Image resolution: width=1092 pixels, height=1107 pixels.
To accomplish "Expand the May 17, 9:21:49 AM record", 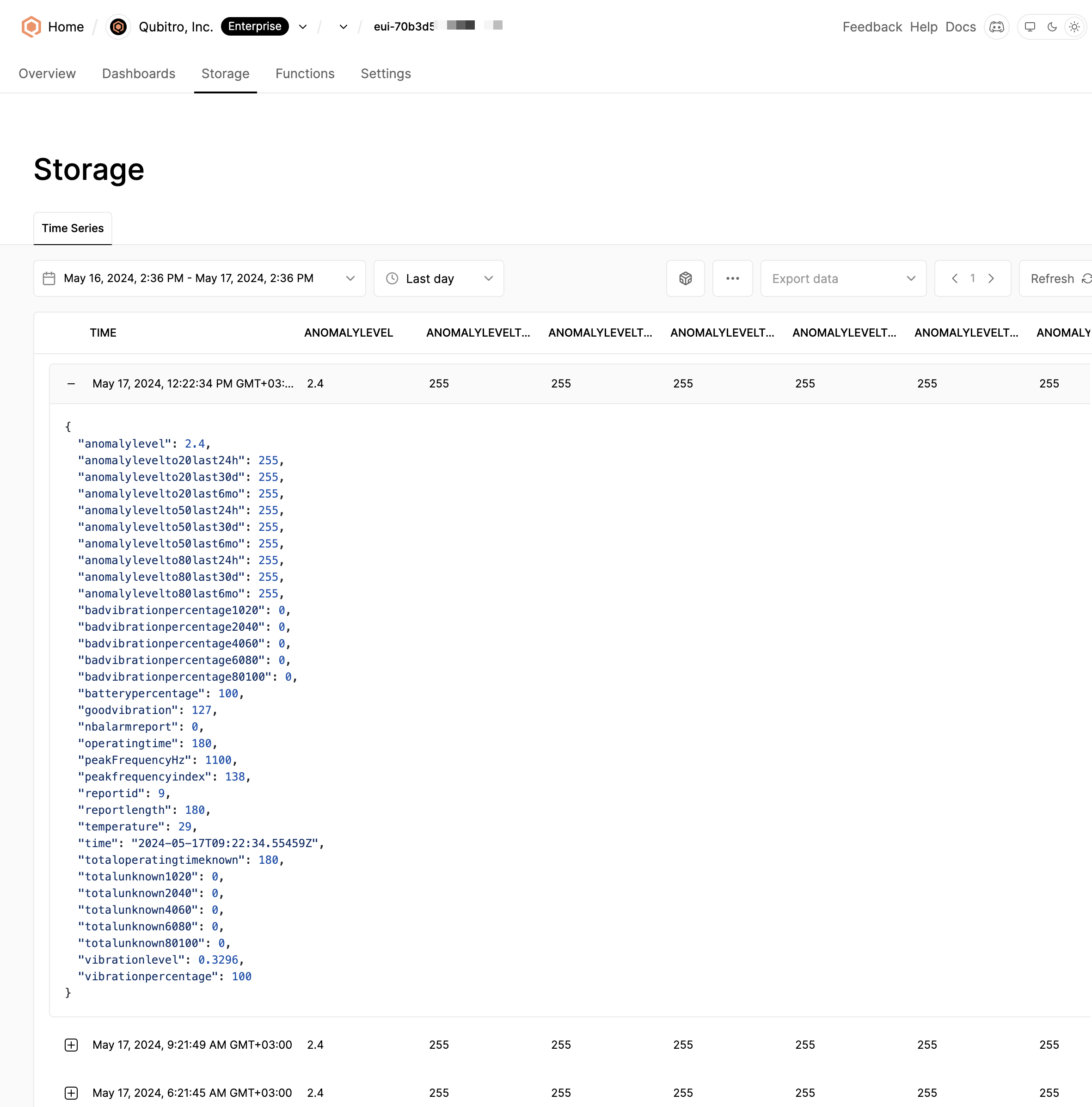I will 71,1045.
